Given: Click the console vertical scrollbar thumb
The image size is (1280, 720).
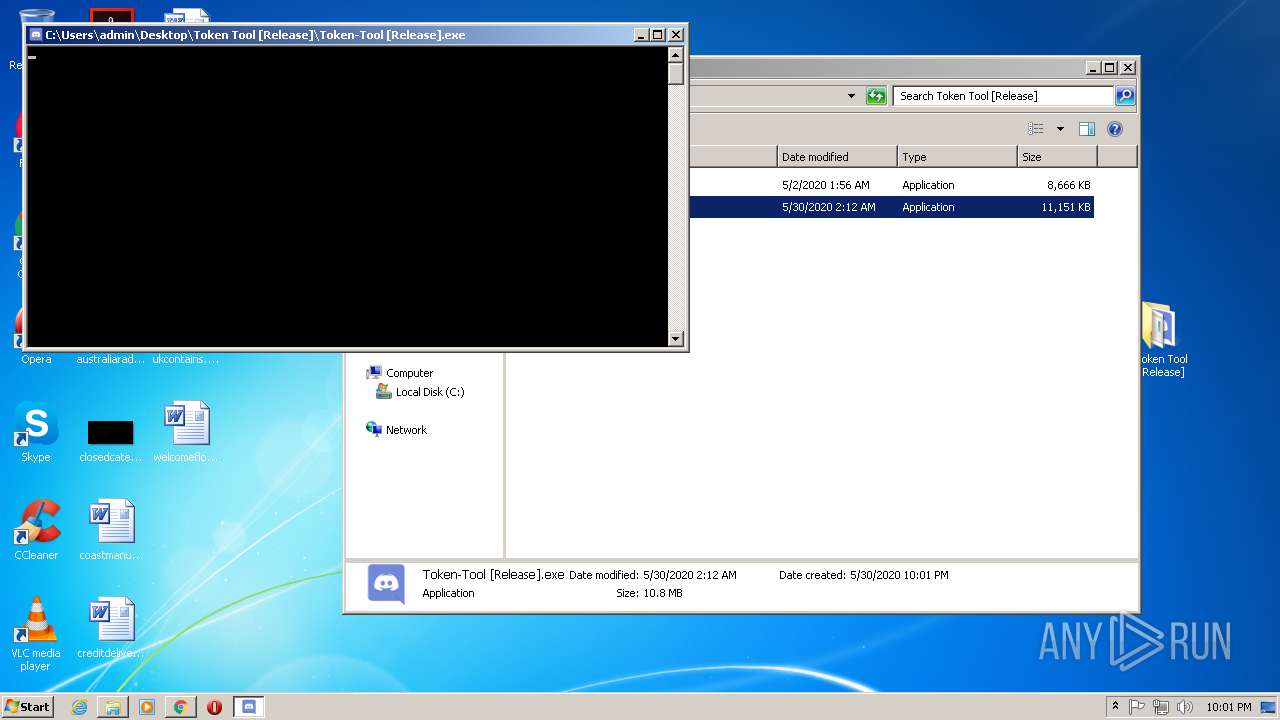Looking at the screenshot, I should tap(676, 74).
